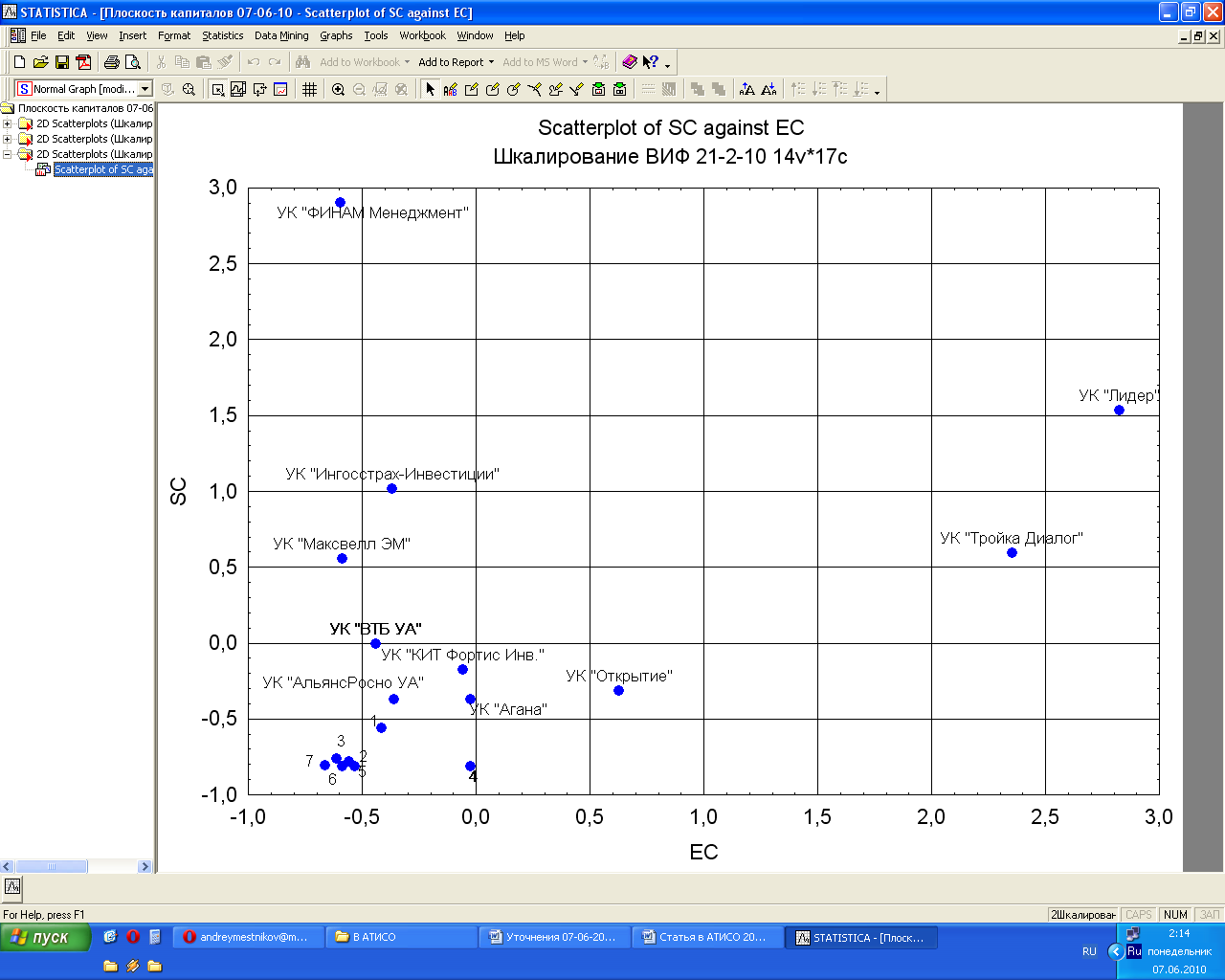Select the arrow pointer selection tool
The width and height of the screenshot is (1225, 980).
[x=430, y=89]
